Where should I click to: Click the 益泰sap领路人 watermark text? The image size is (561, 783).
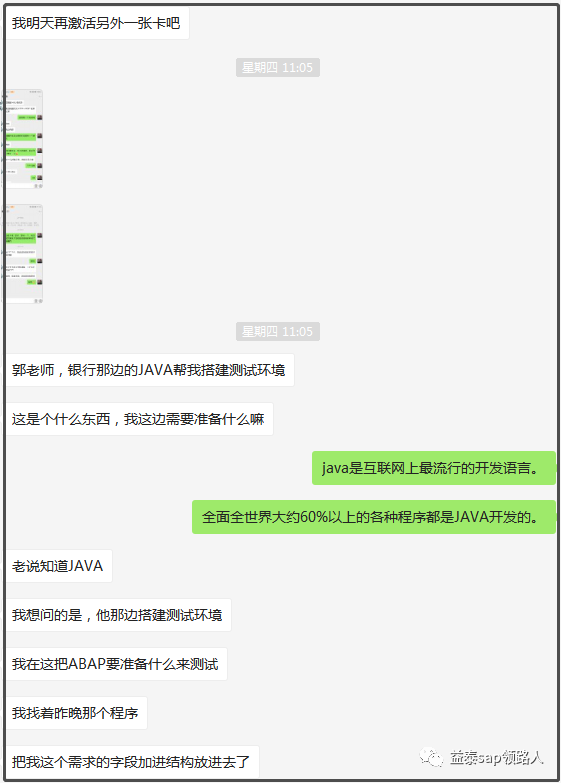coord(496,758)
